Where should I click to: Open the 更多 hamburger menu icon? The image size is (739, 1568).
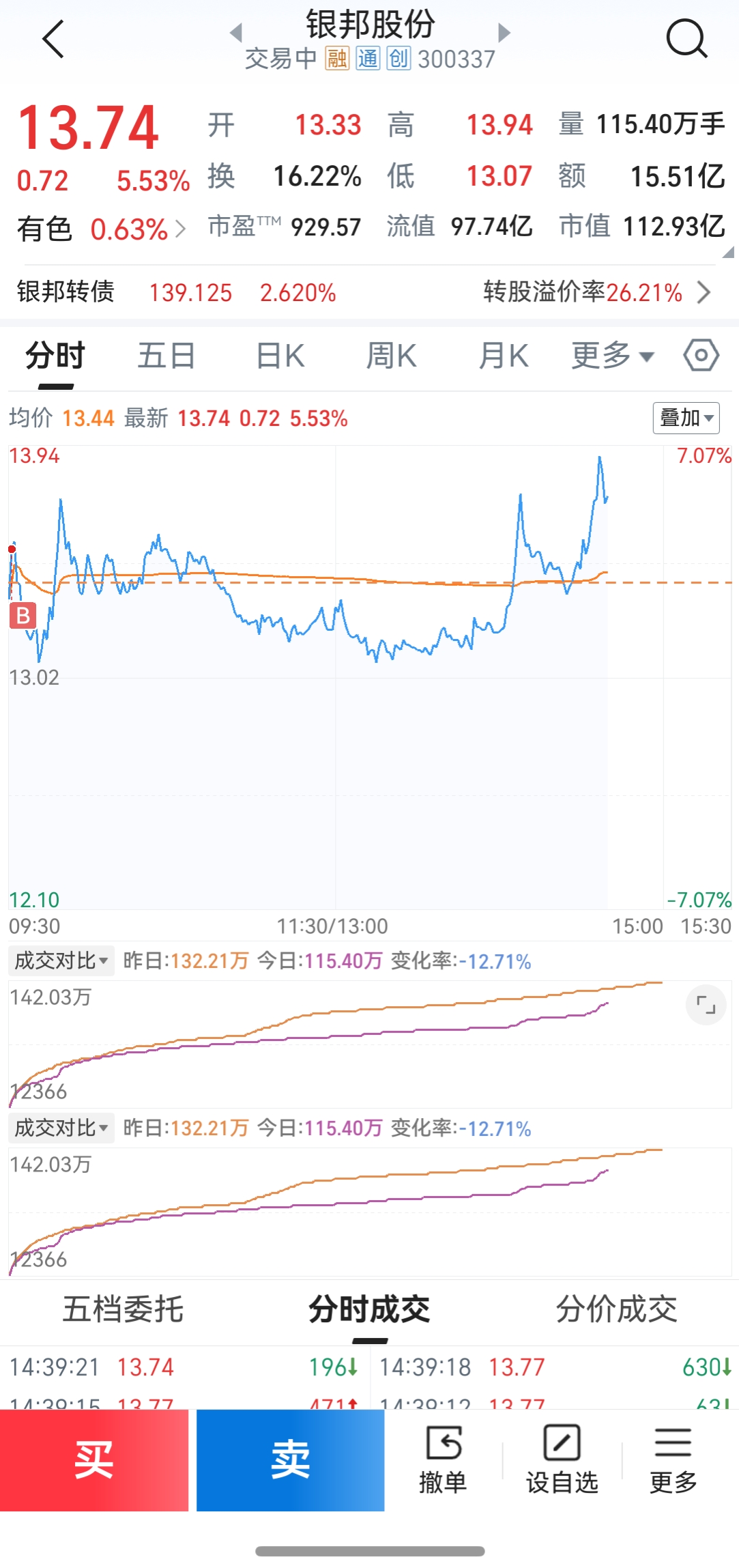point(673,1459)
